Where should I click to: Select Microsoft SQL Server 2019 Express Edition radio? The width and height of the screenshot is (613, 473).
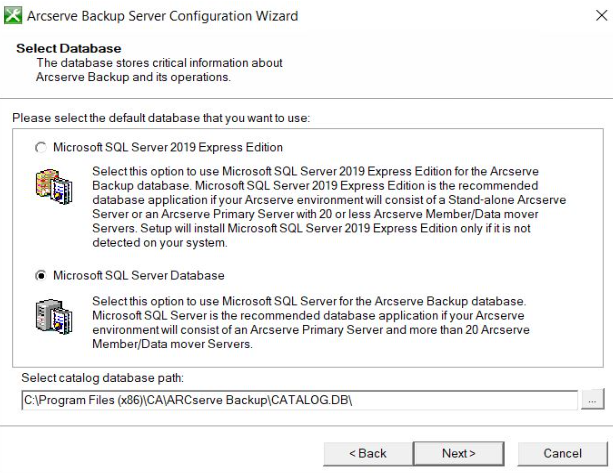point(41,147)
